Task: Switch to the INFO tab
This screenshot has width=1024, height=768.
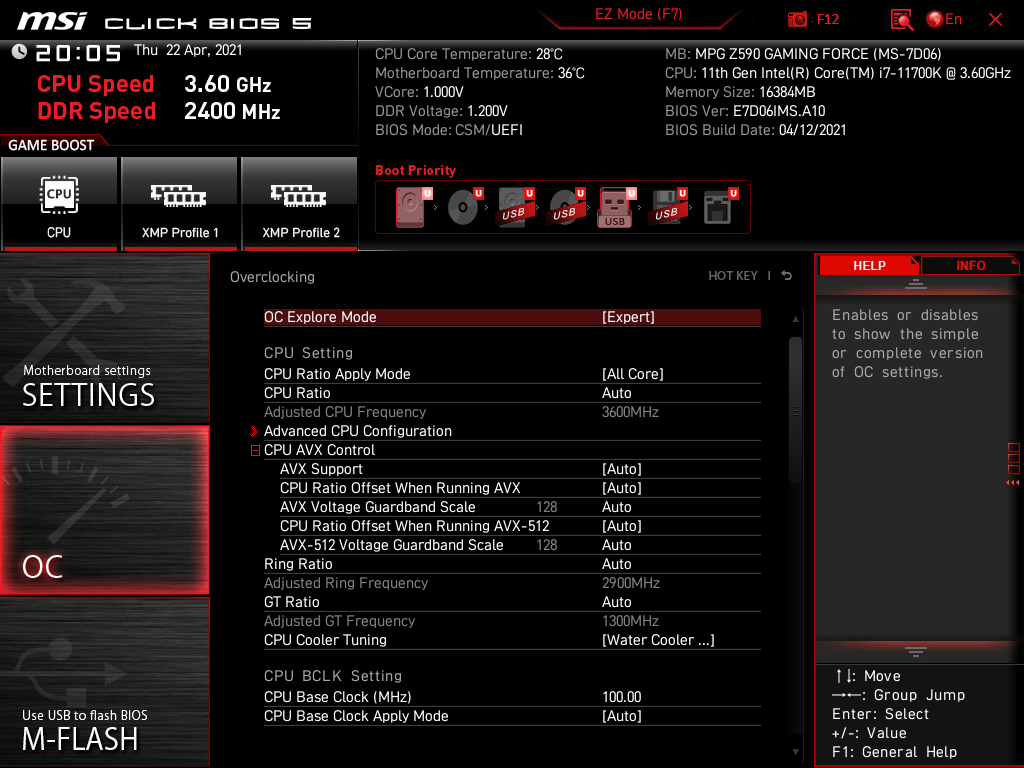Action: (x=970, y=266)
